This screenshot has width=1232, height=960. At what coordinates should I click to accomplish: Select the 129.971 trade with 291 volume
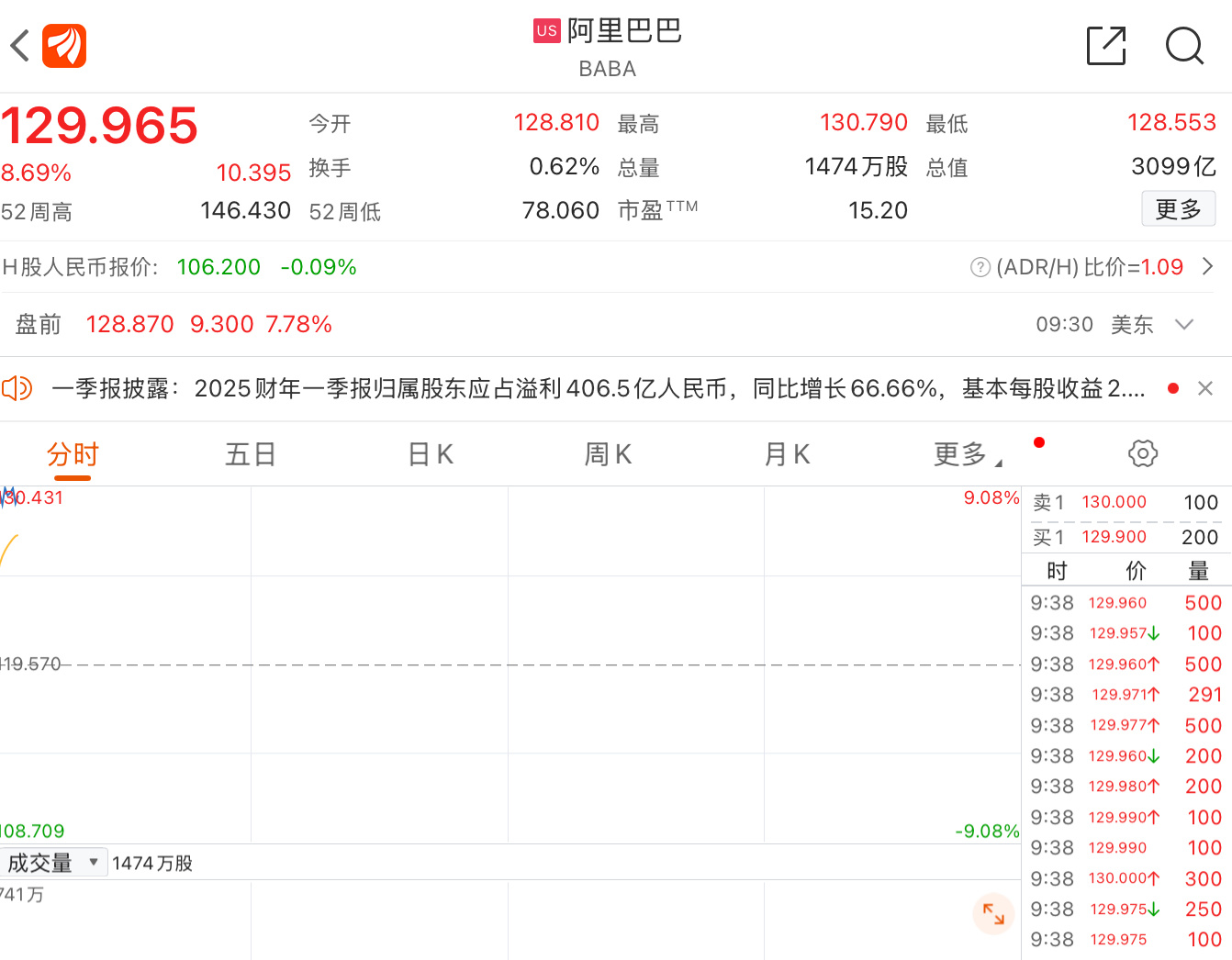click(1126, 695)
